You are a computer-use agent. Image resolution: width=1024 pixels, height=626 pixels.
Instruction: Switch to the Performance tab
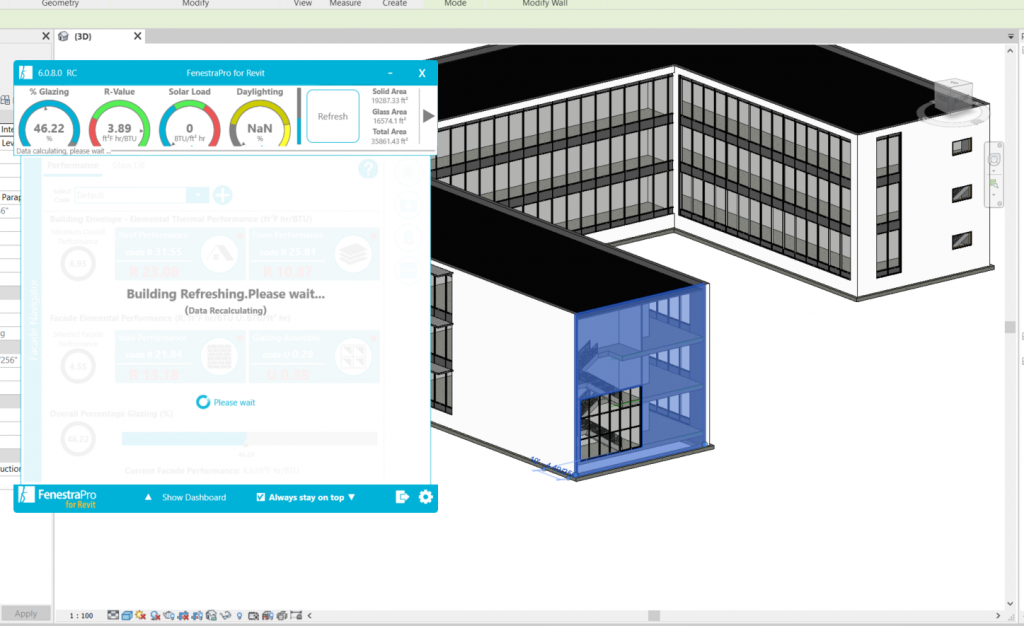click(x=72, y=165)
